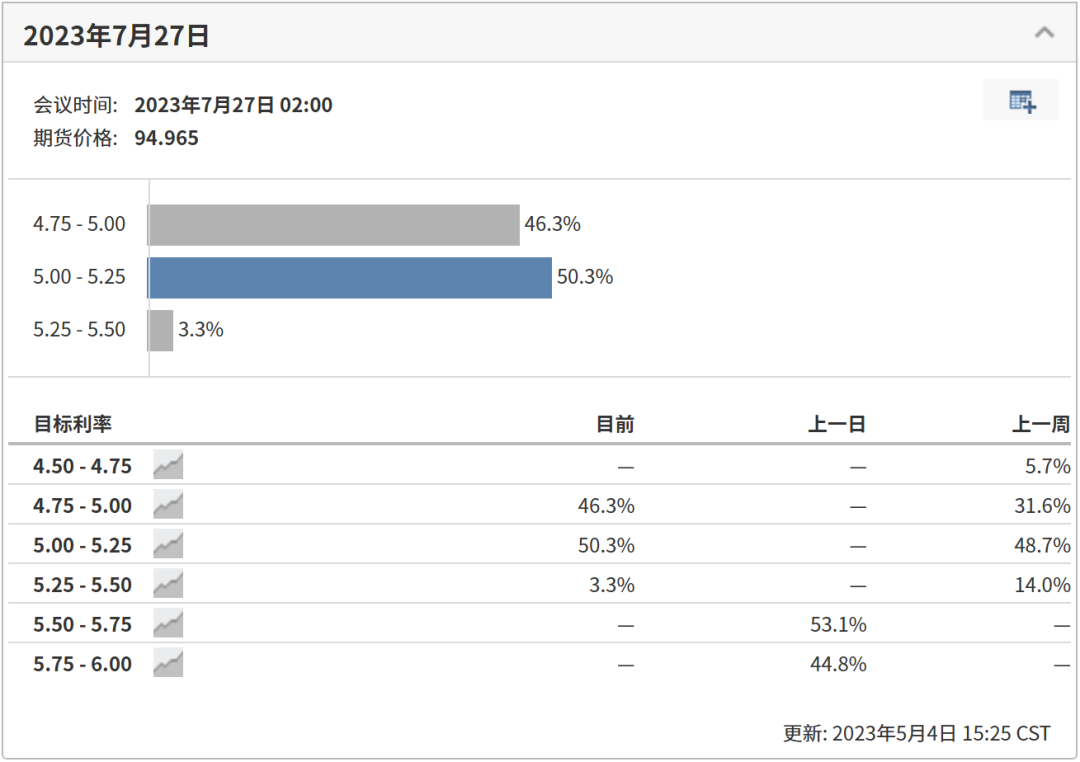The image size is (1080, 762).
Task: Click the 53.1% previous-day value
Action: coord(838,624)
